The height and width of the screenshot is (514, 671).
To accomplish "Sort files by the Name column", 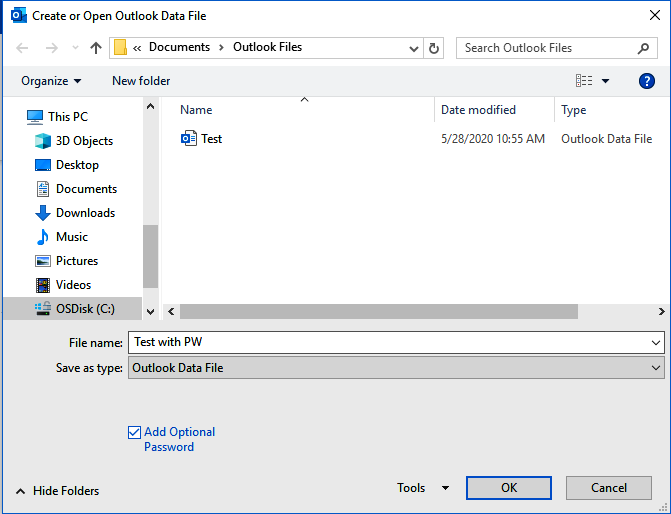I will (196, 110).
